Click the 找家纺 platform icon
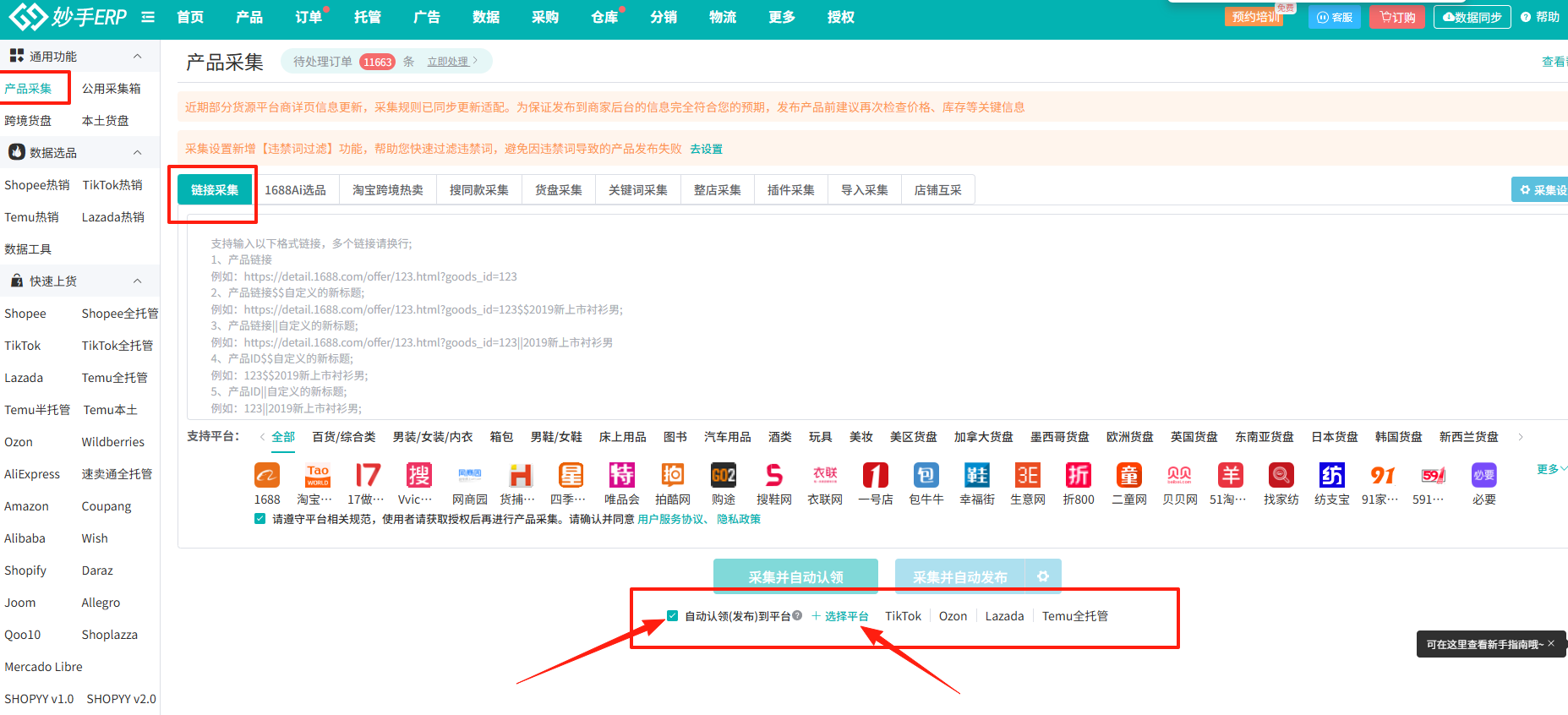 [1281, 475]
